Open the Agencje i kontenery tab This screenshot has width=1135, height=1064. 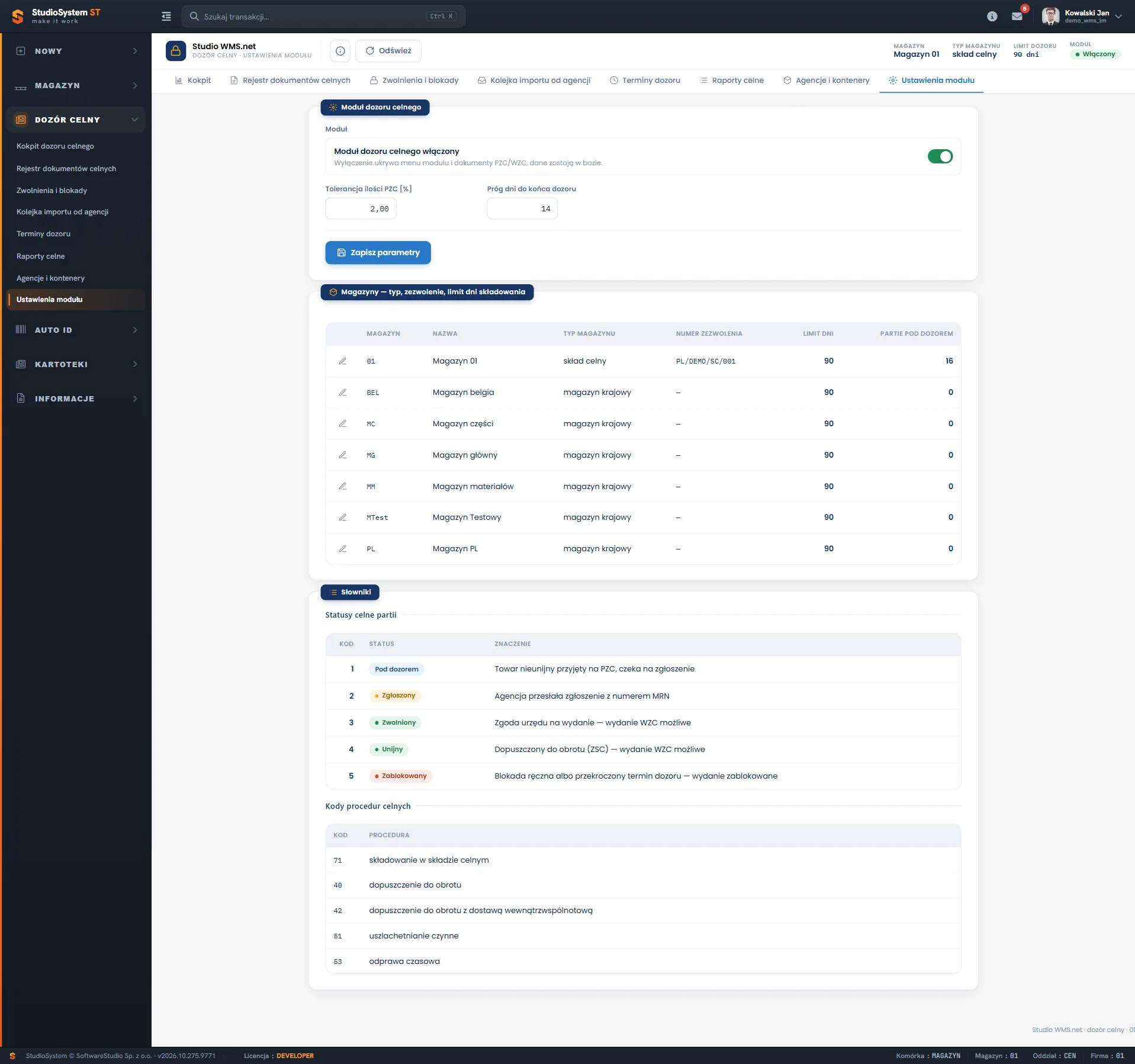[x=827, y=81]
